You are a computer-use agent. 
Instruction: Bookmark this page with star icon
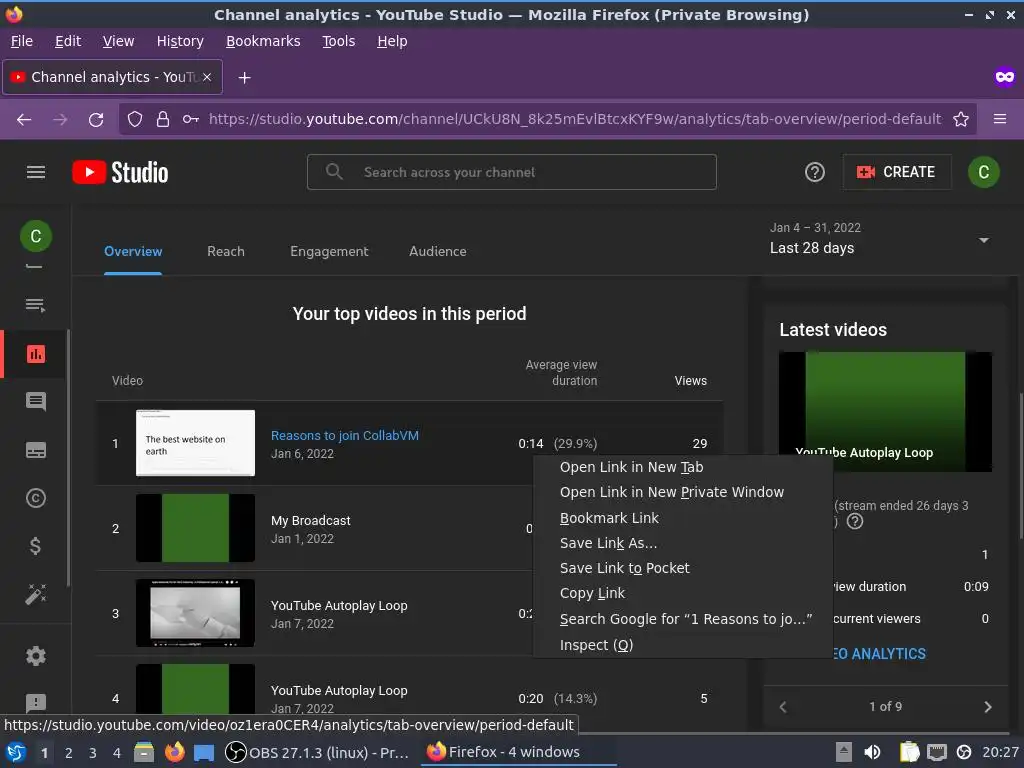pos(961,119)
